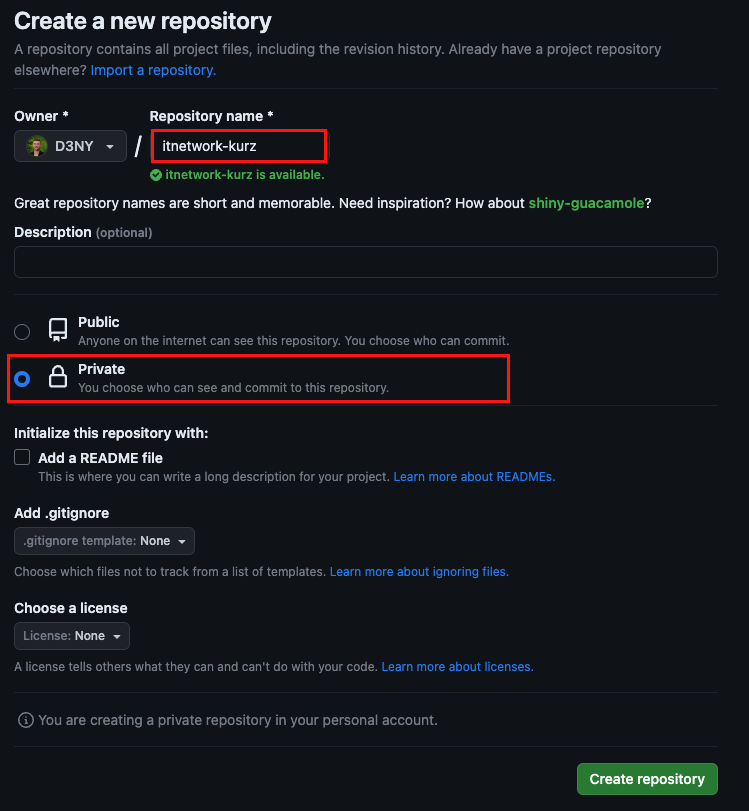Open Learn more about READMEs link
Image resolution: width=749 pixels, height=811 pixels.
coord(474,477)
